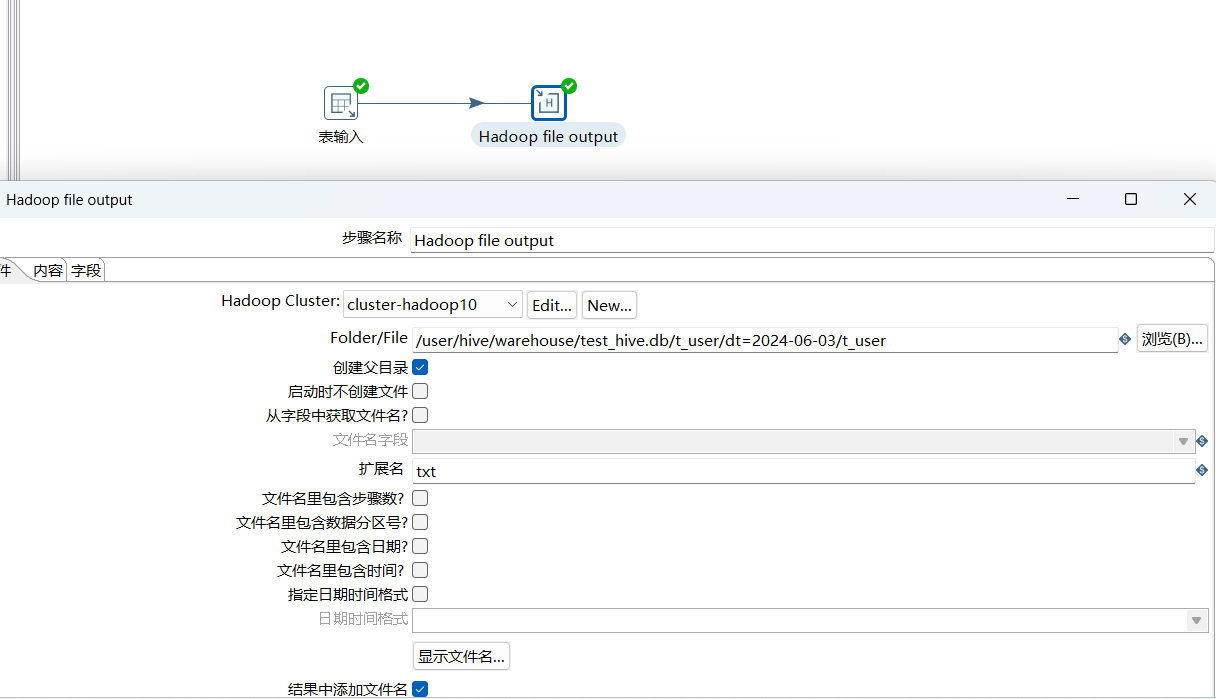Switch to the 内容 tab

pyautogui.click(x=48, y=270)
